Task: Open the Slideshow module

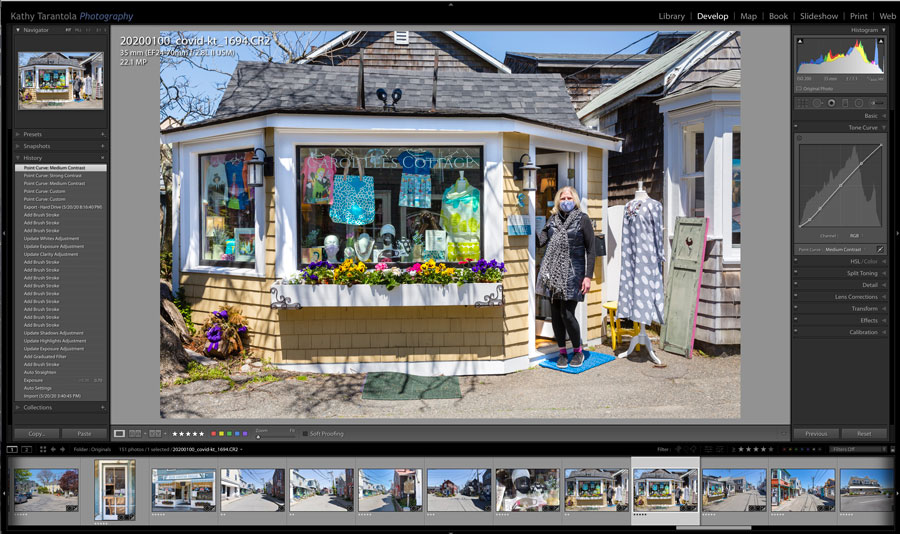Action: [818, 16]
